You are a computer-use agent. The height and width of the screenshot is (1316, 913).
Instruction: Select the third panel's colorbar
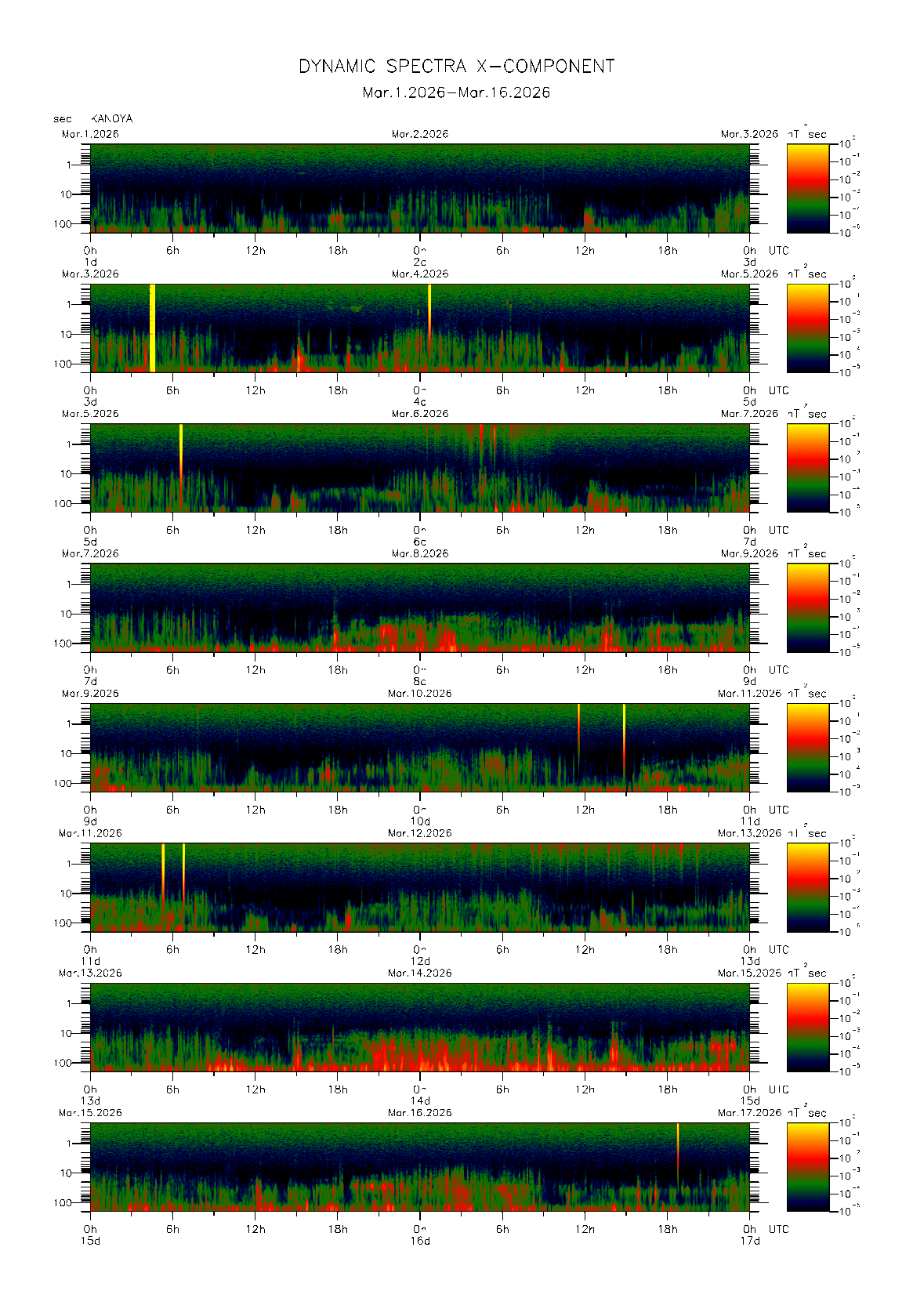coord(807,467)
